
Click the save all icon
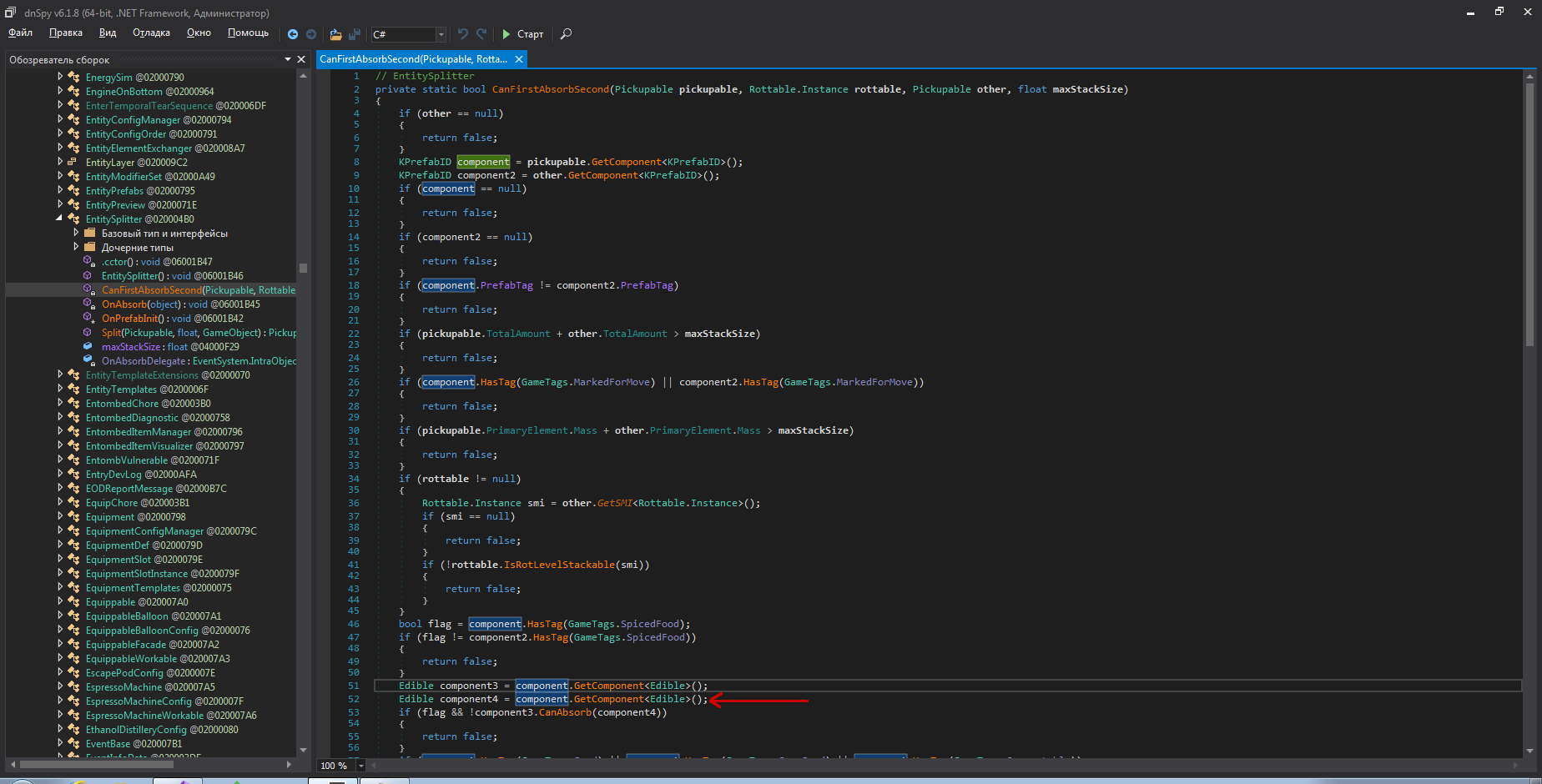pyautogui.click(x=355, y=34)
